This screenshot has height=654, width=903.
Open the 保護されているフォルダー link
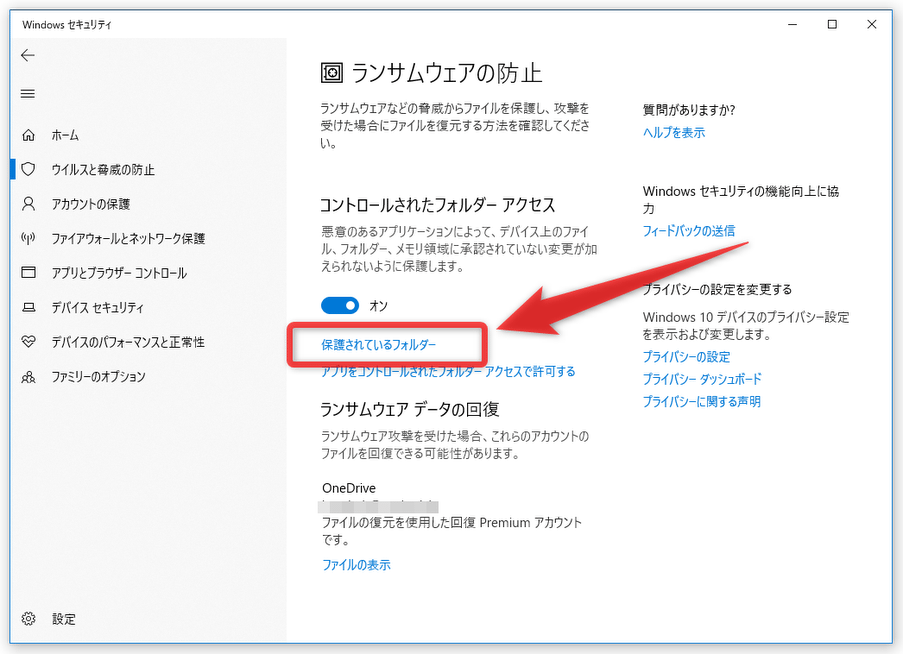click(x=378, y=345)
